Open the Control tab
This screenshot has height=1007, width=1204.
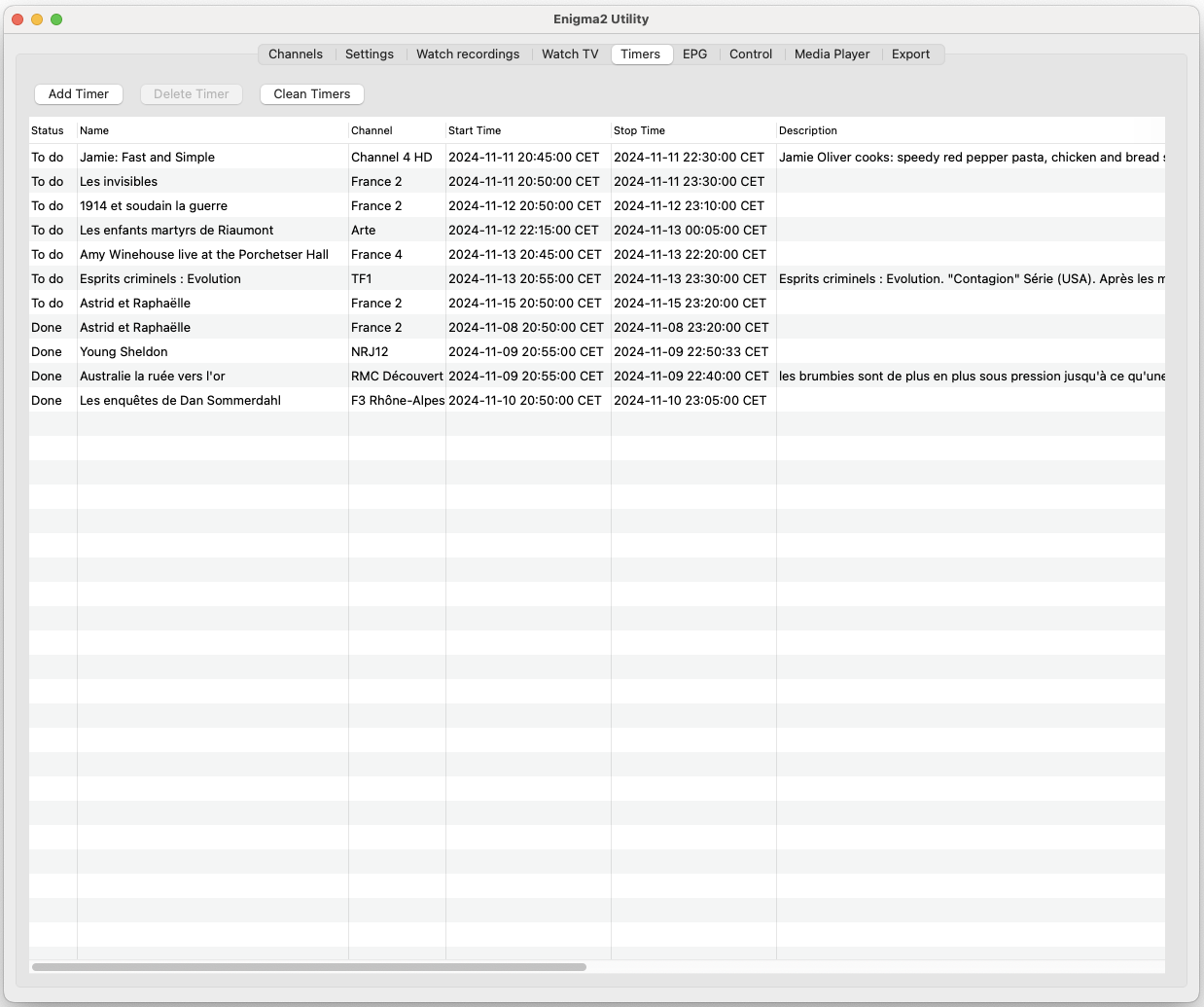[x=751, y=54]
